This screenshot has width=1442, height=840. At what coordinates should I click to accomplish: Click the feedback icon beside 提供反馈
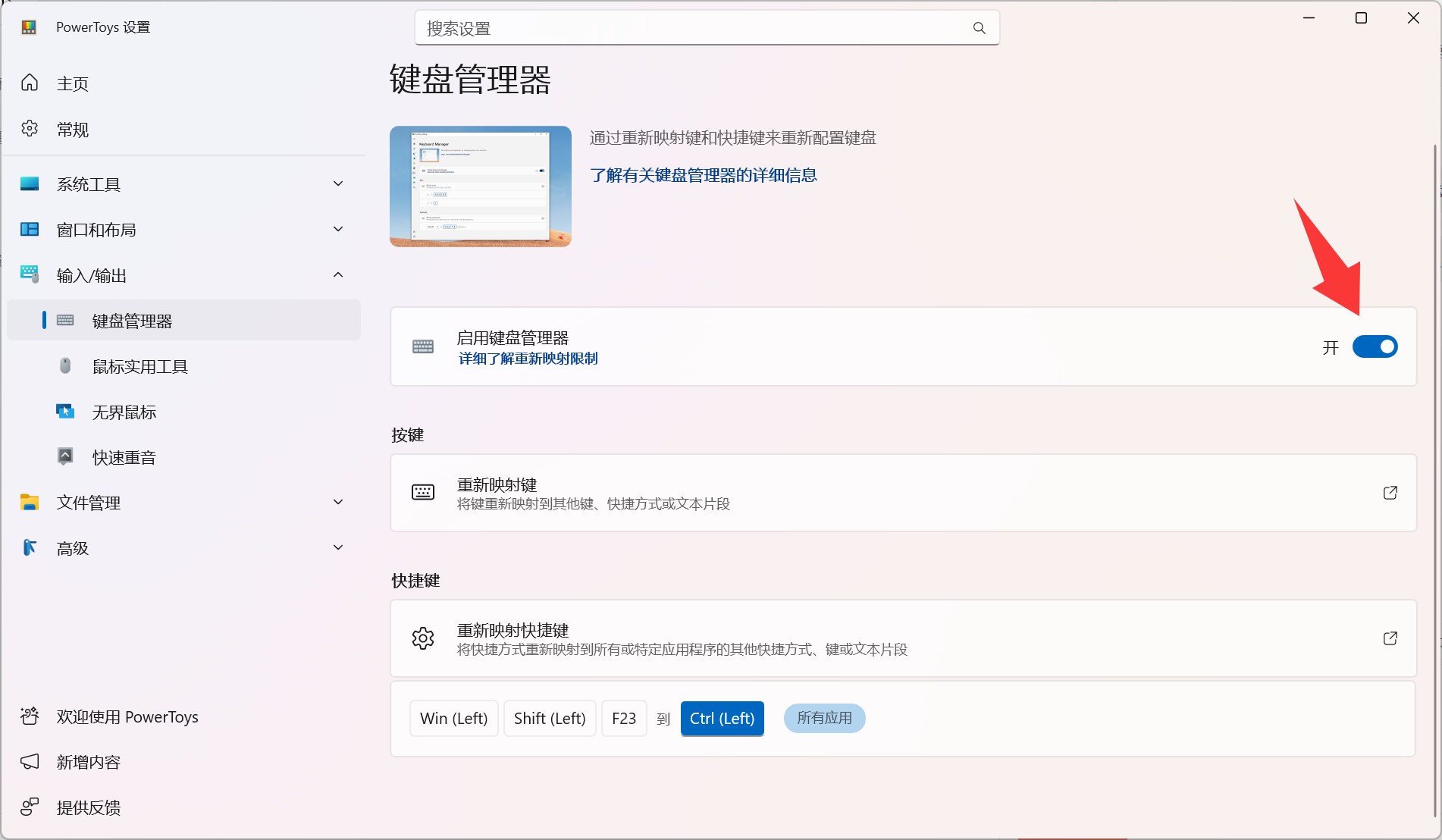click(x=30, y=807)
